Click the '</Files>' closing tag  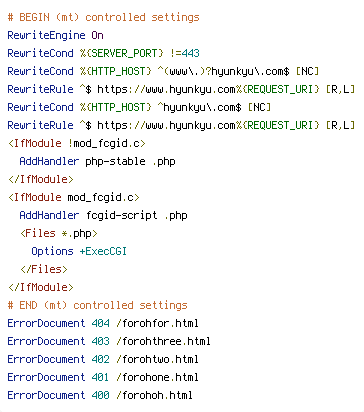[x=44, y=269]
